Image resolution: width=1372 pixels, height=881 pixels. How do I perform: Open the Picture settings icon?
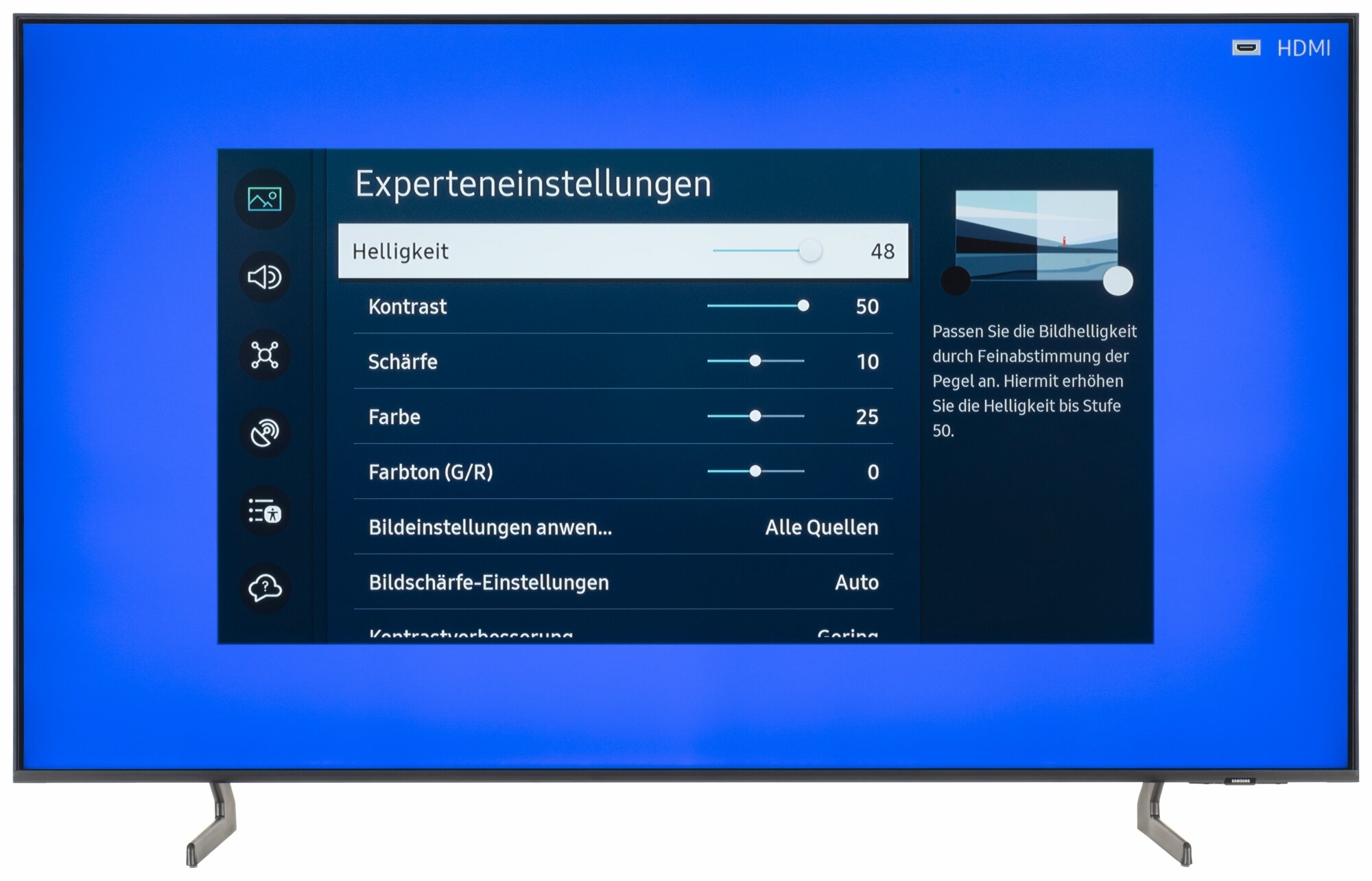[264, 199]
